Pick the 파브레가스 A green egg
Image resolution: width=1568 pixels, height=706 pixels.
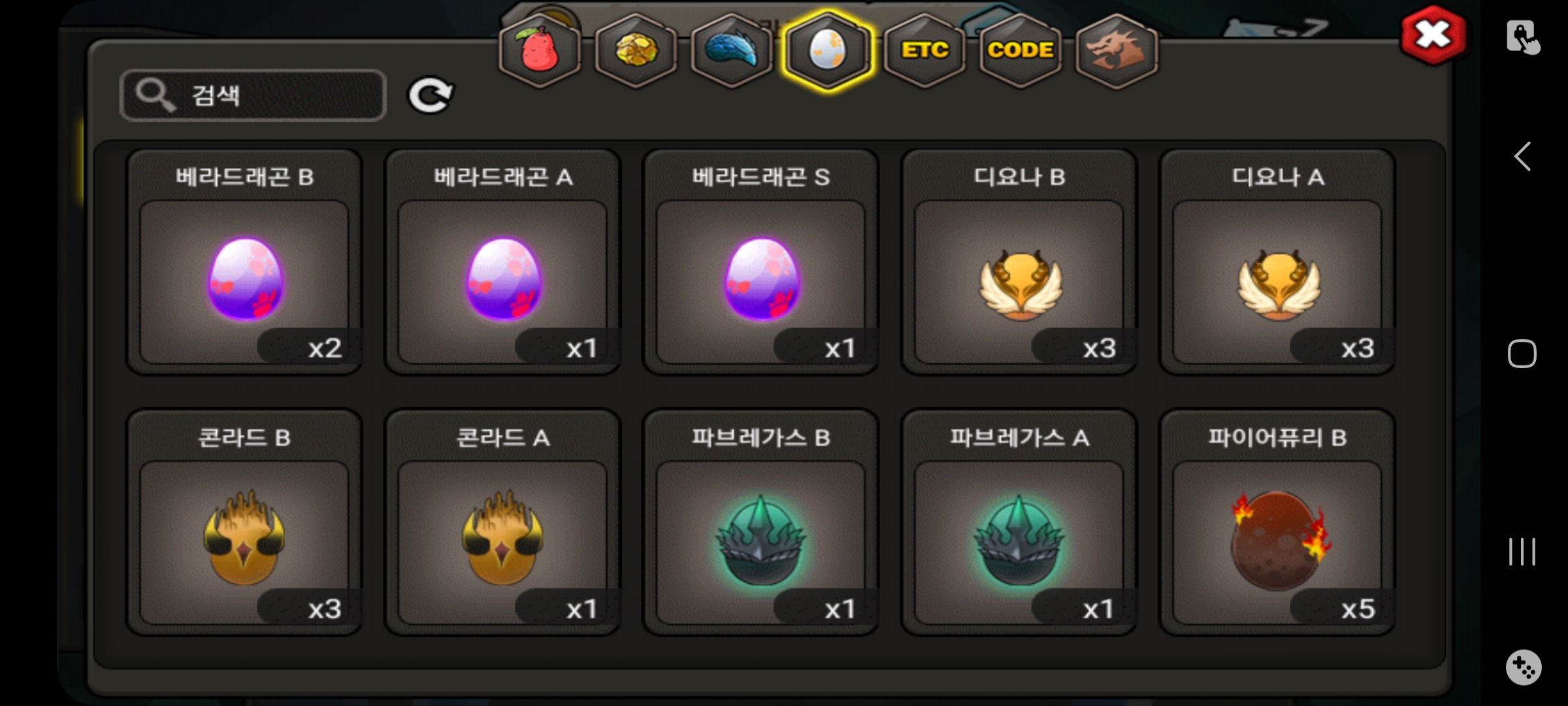pos(1019,522)
